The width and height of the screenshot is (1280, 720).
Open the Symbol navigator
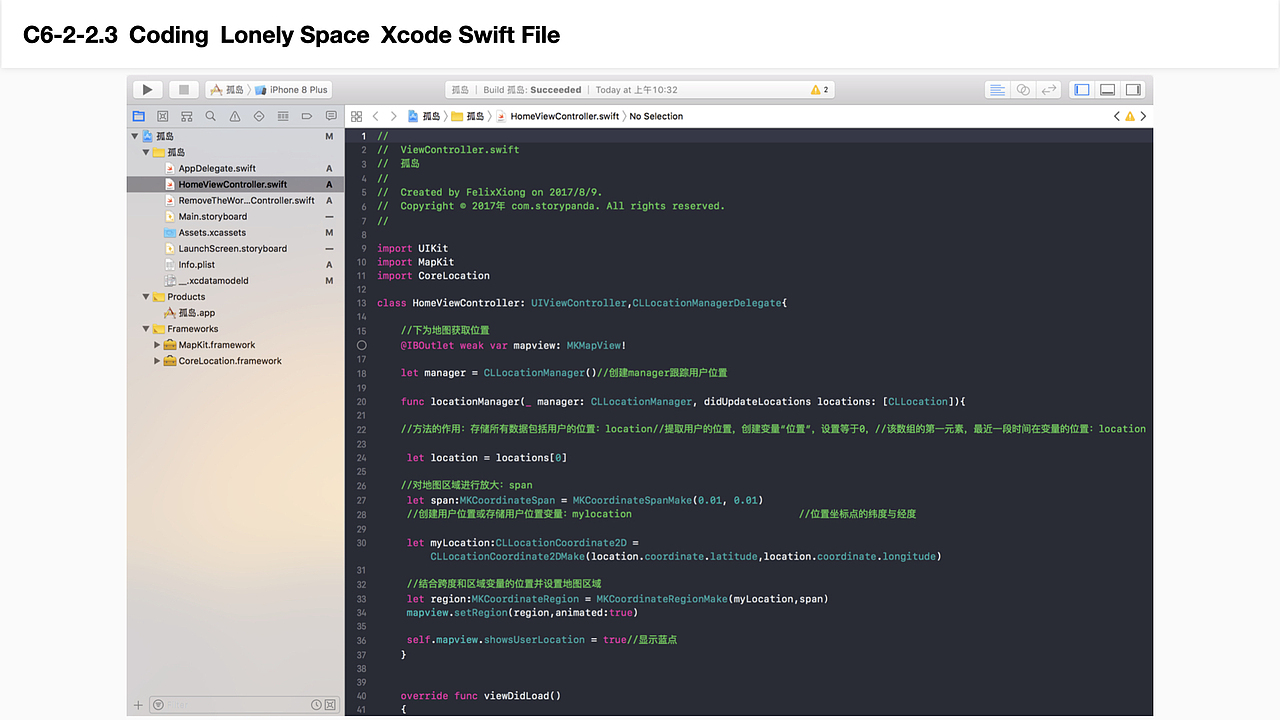tap(186, 116)
